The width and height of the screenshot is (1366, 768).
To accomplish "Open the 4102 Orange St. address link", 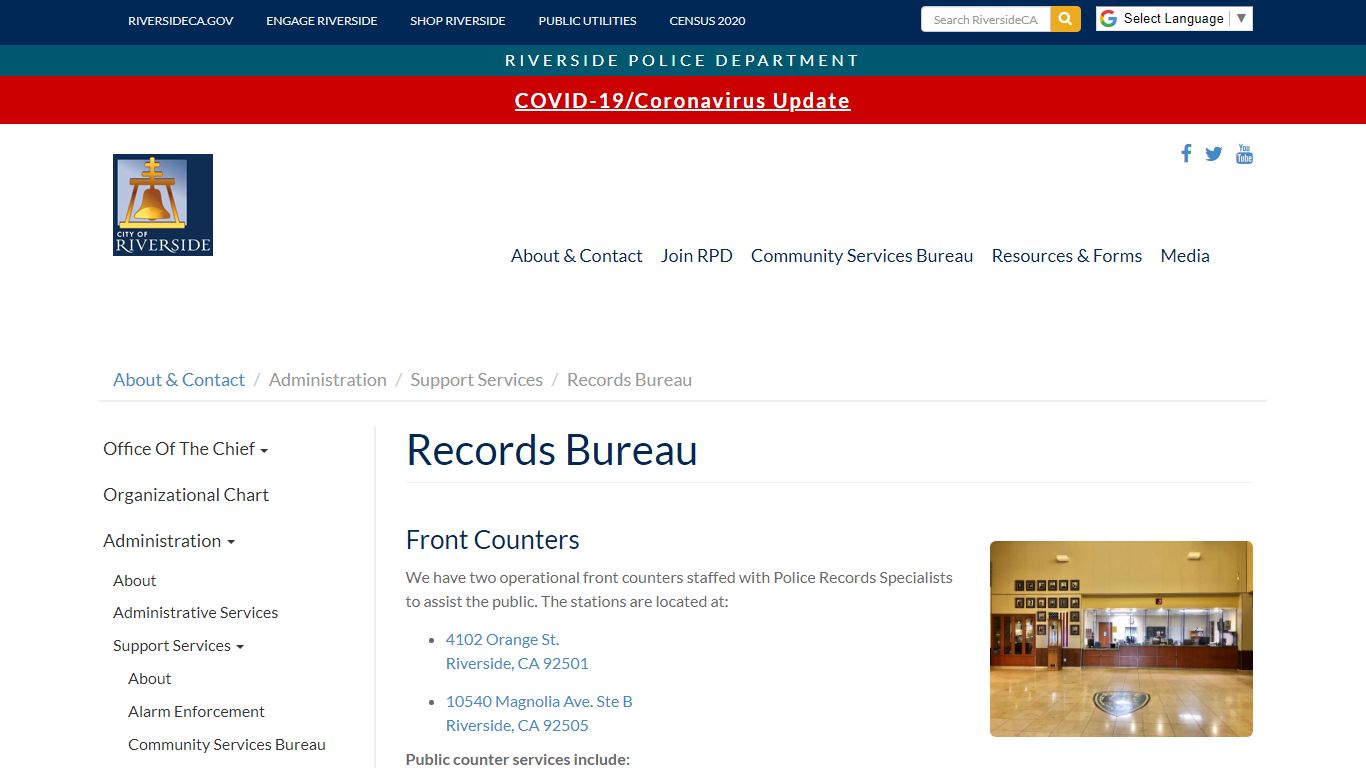I will [517, 651].
